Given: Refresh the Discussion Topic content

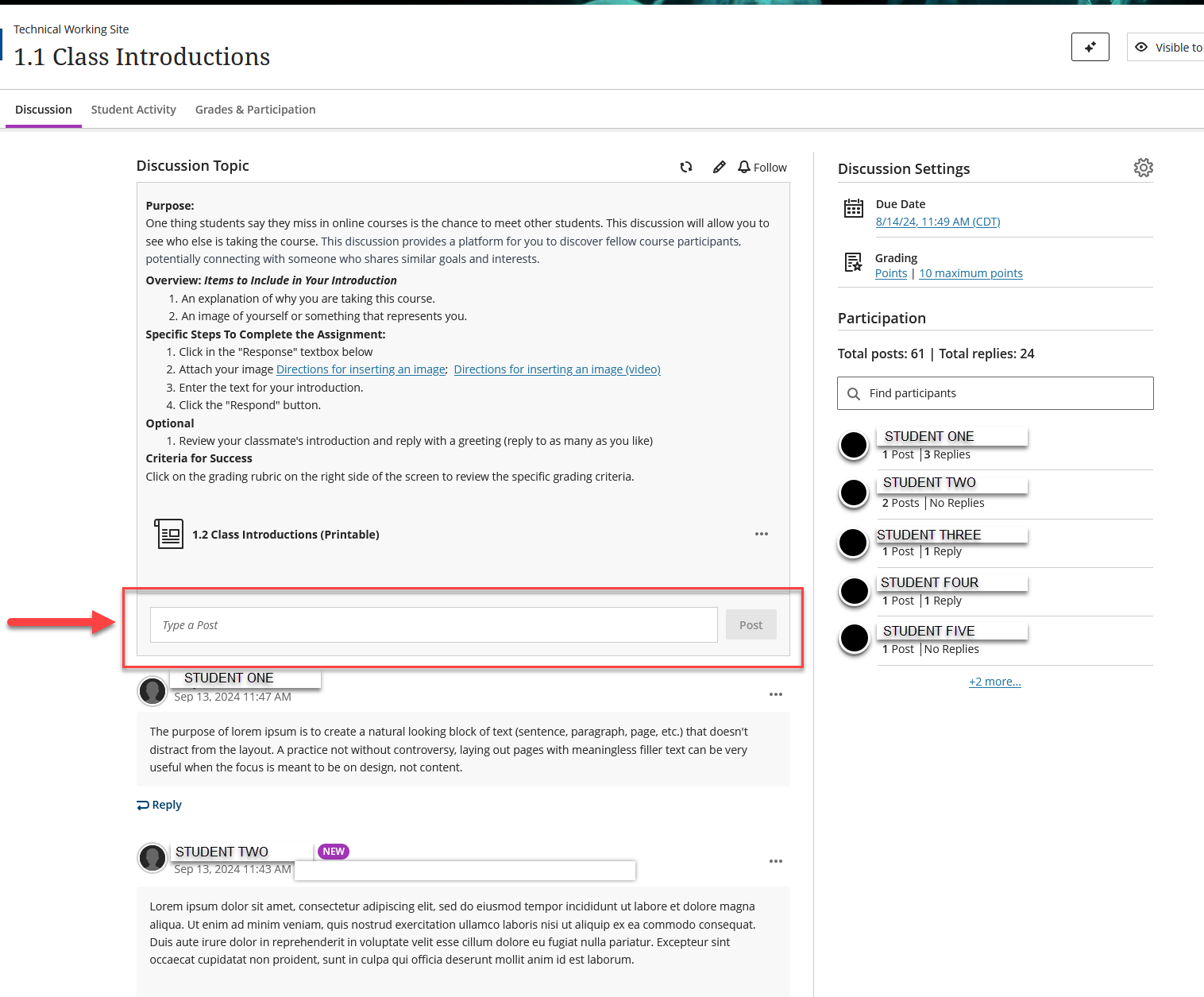Looking at the screenshot, I should pos(685,167).
